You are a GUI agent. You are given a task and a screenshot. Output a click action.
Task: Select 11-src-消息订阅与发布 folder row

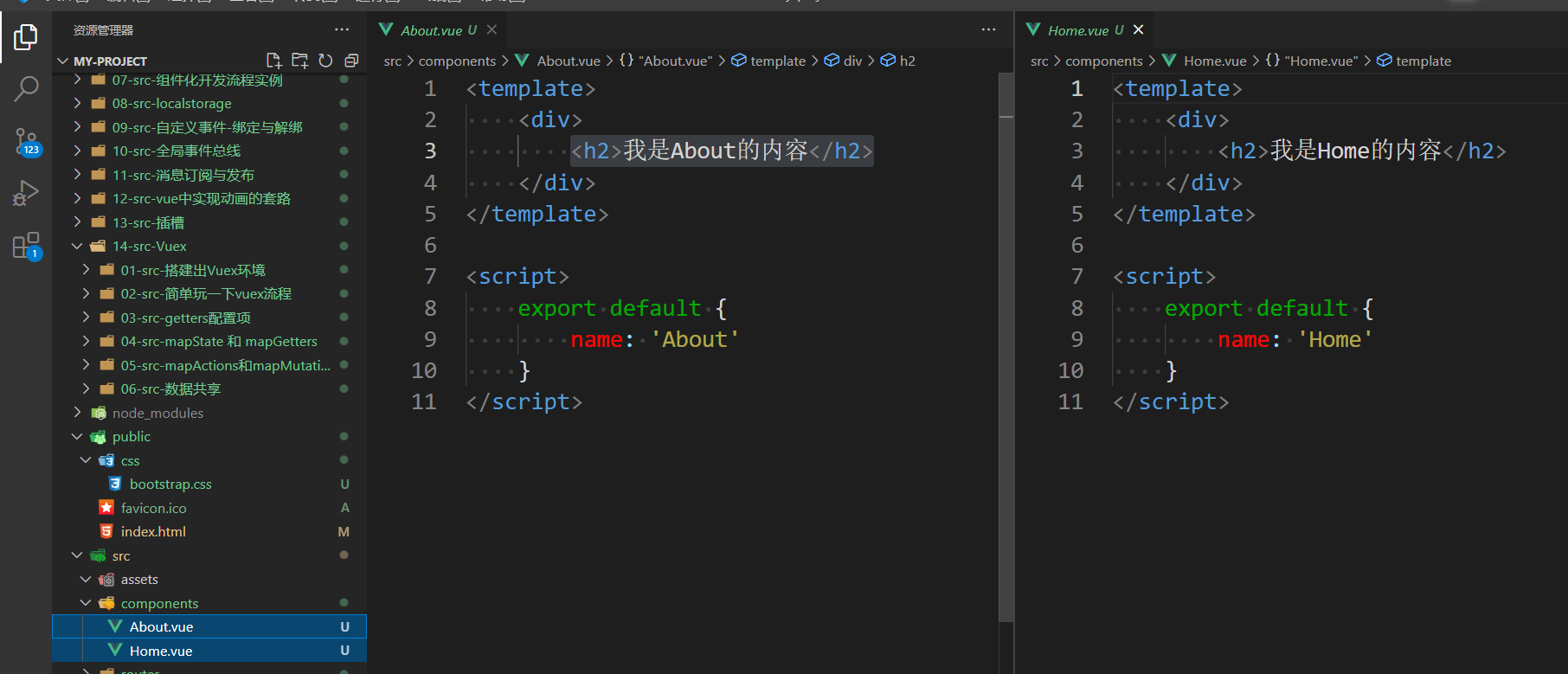[x=209, y=175]
